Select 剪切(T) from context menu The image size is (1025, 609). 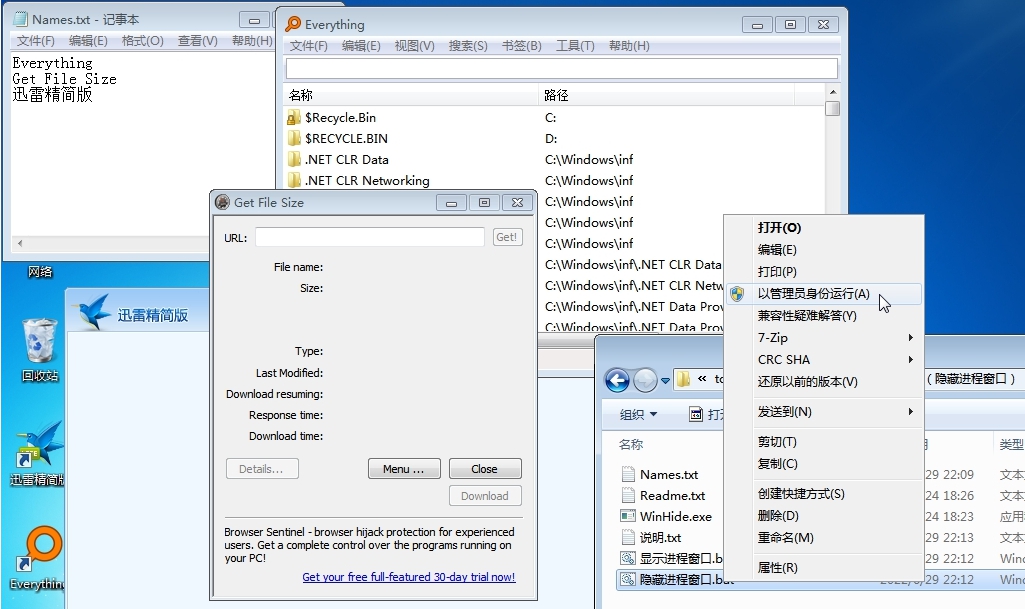825,442
